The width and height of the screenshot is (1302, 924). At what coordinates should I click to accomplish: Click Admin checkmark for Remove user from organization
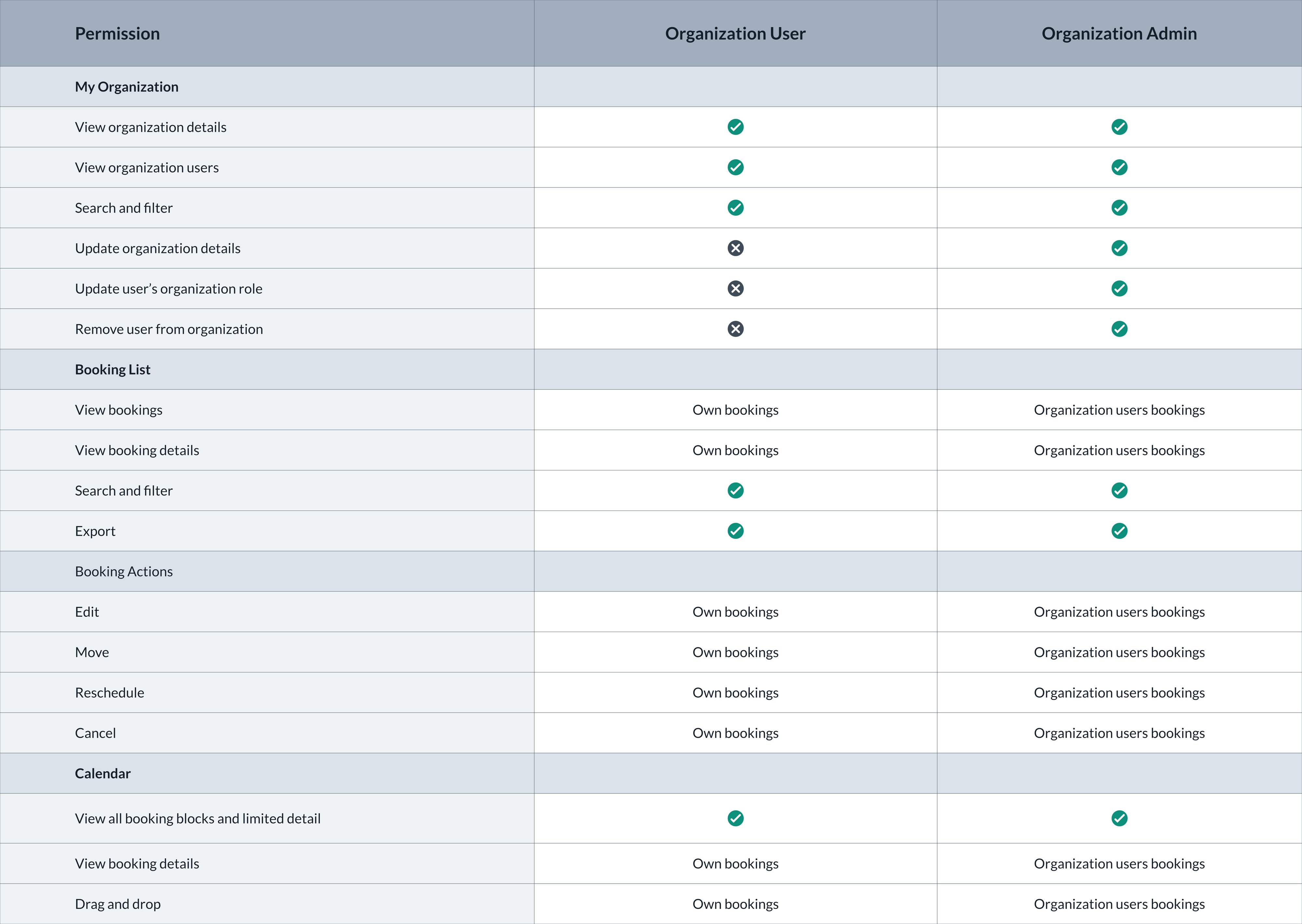pyautogui.click(x=1119, y=329)
